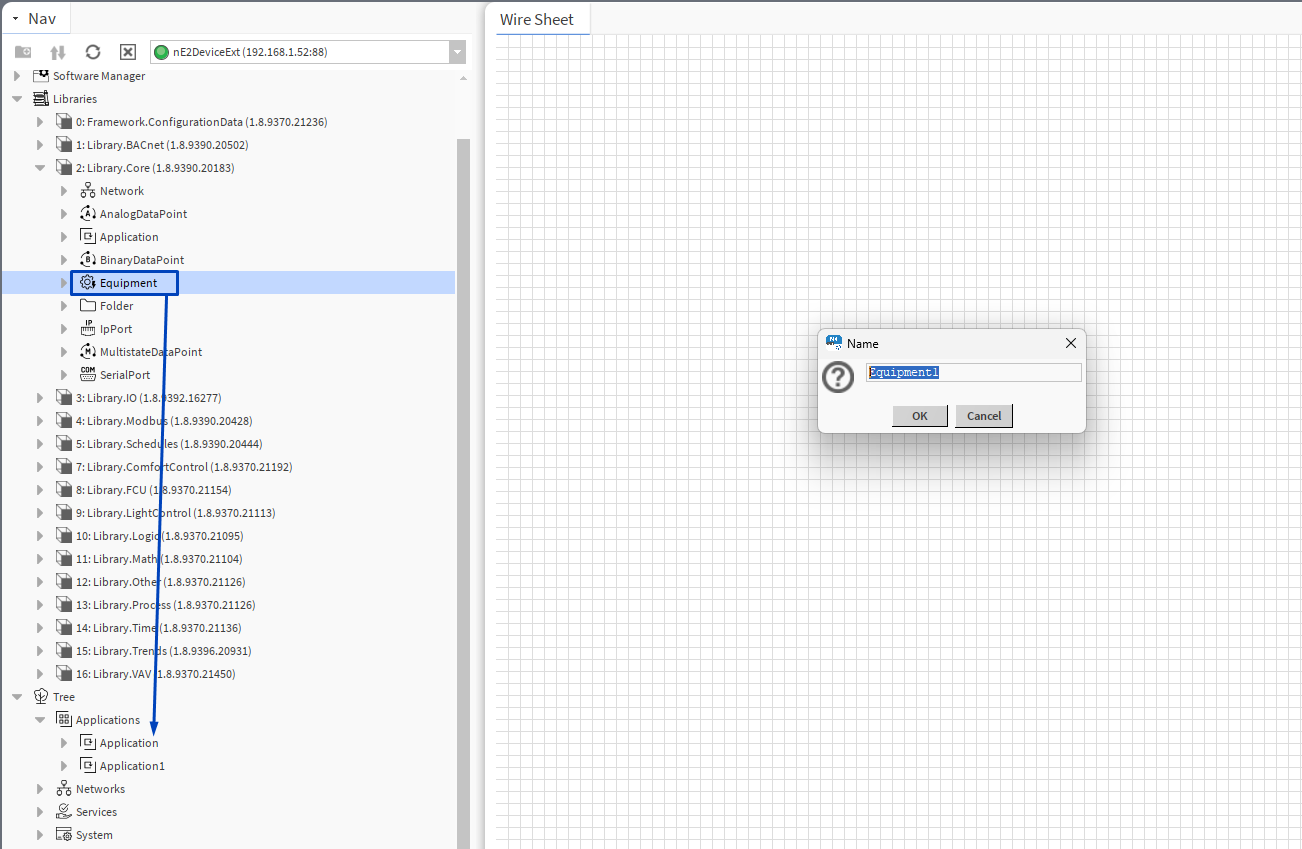
Task: Click the up-down arrows sync icon
Action: coord(58,52)
